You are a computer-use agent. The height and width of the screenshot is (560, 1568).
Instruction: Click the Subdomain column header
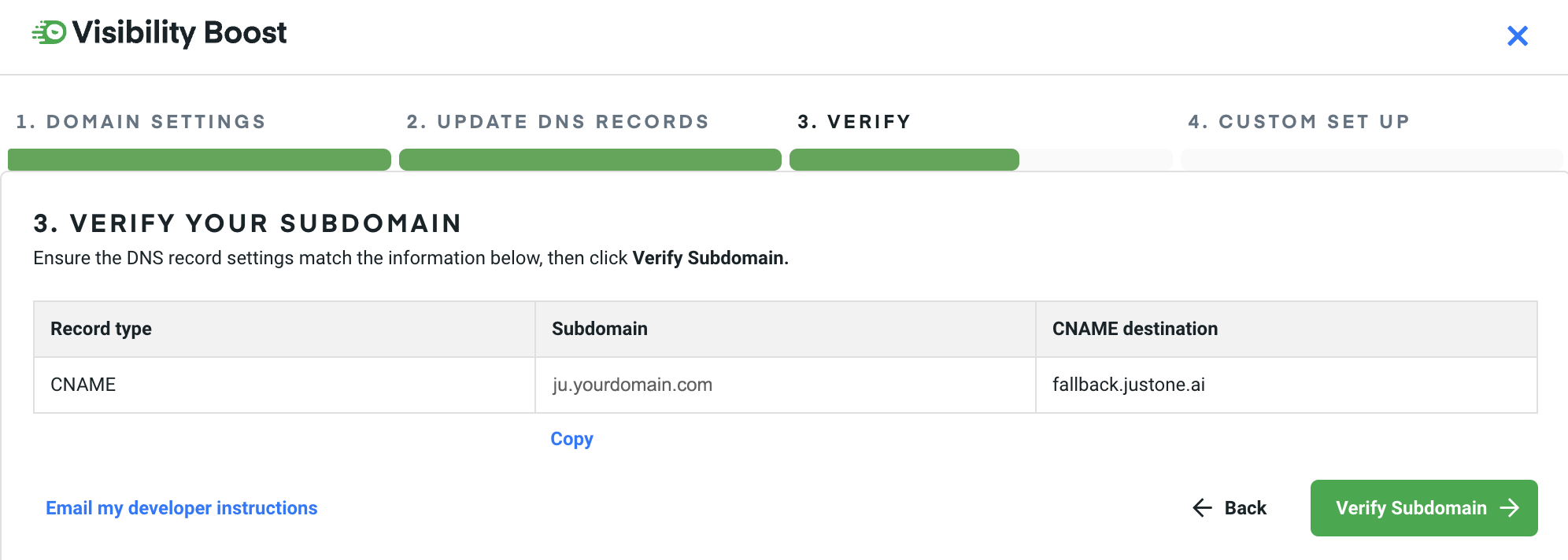point(599,329)
